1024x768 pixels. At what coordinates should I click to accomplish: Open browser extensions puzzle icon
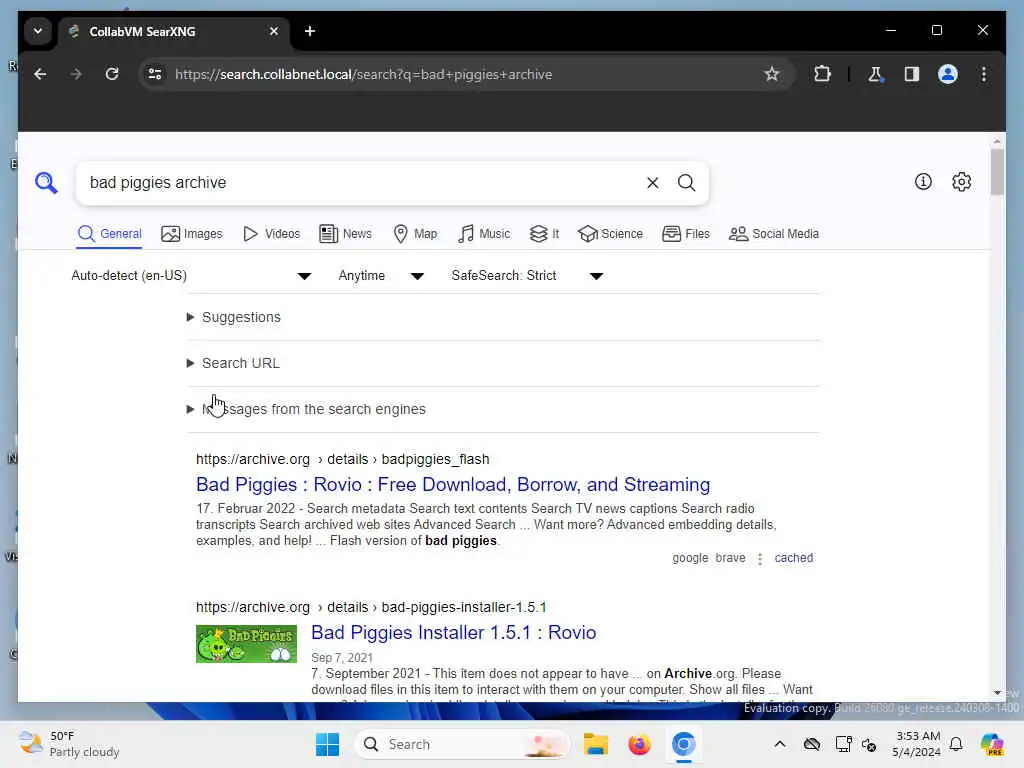[822, 74]
